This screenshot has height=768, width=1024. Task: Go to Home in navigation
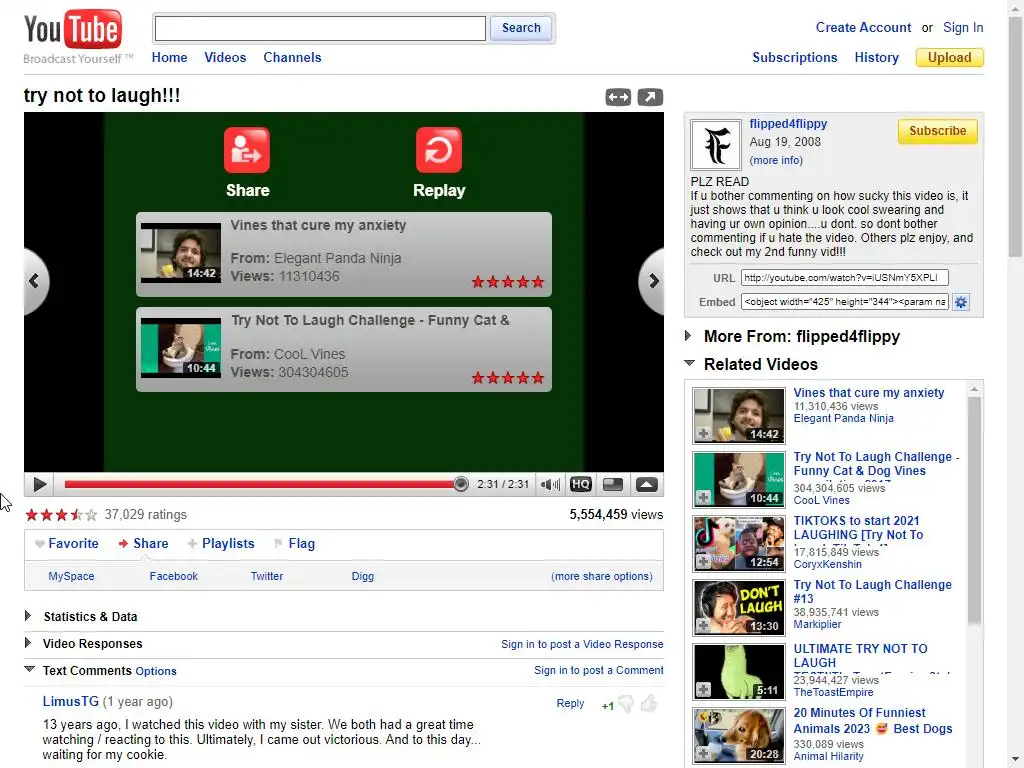(169, 57)
